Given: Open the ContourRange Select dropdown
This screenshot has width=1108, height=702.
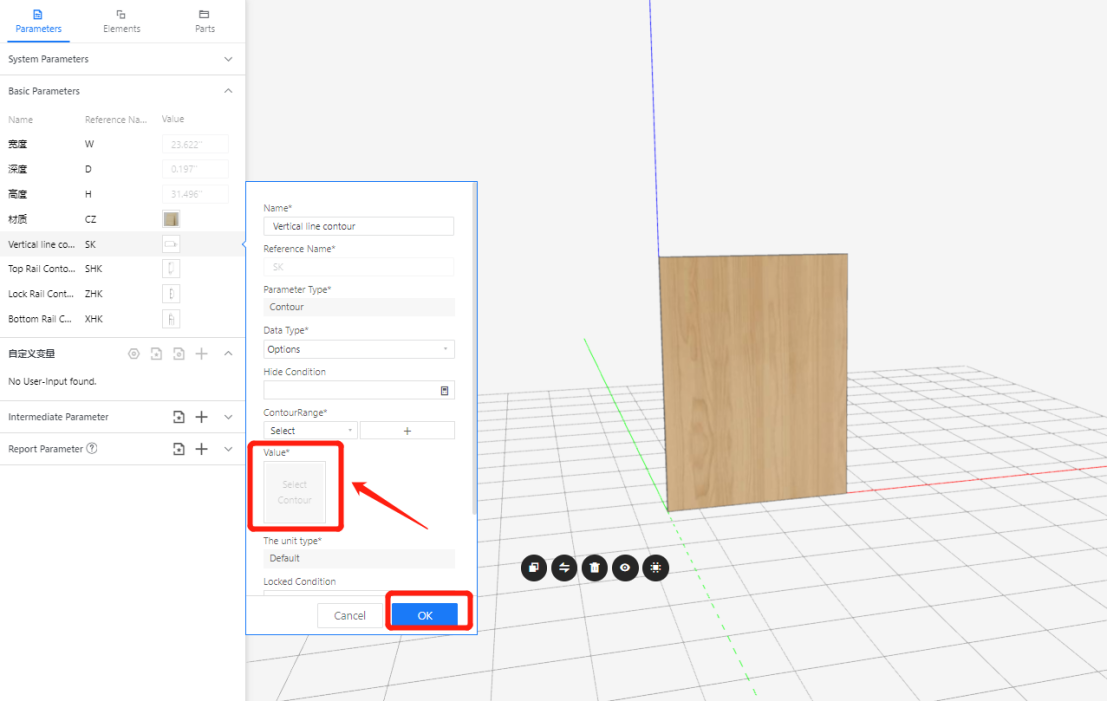Looking at the screenshot, I should coord(310,430).
